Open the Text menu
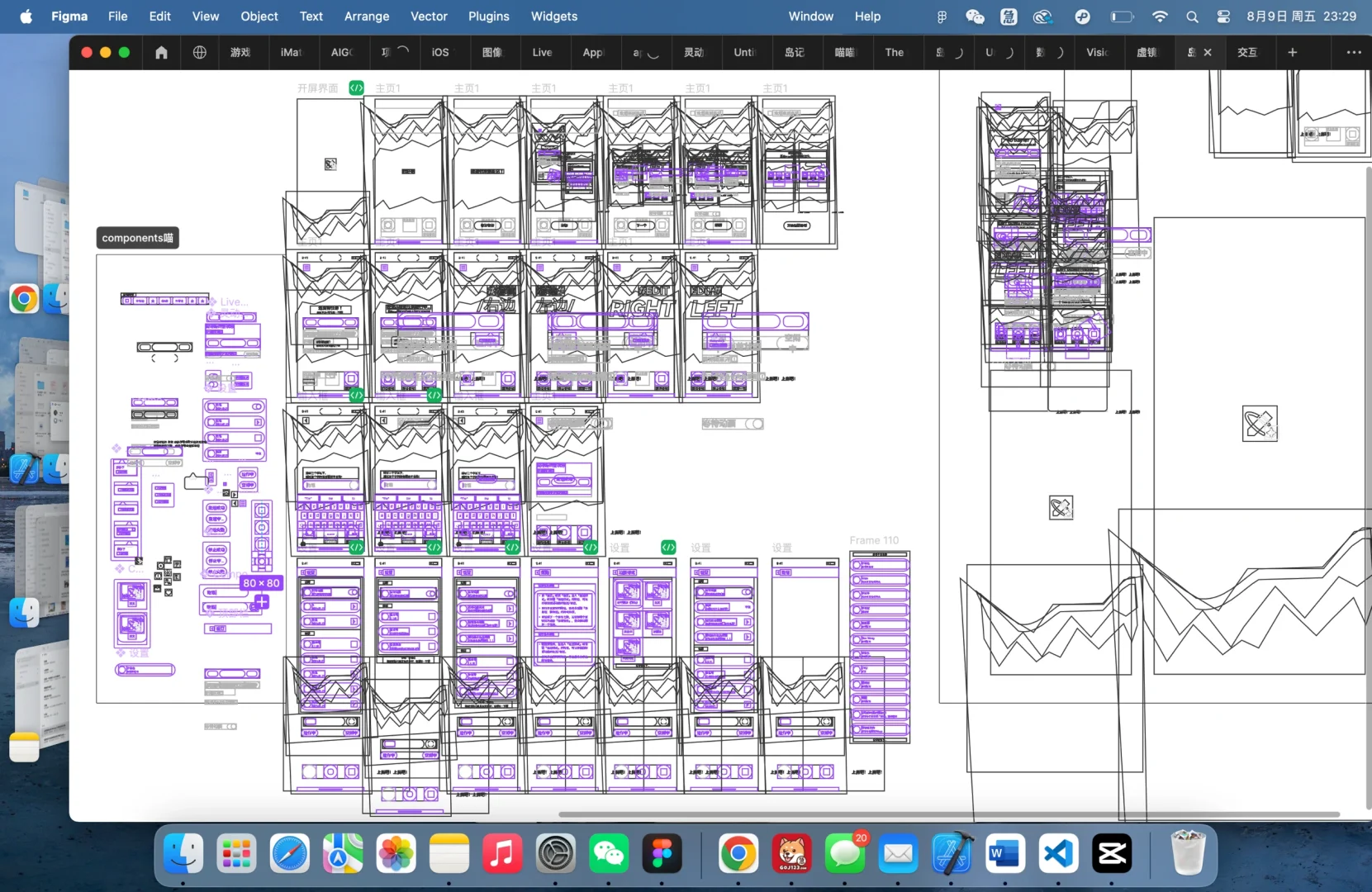This screenshot has height=892, width=1372. click(x=311, y=17)
